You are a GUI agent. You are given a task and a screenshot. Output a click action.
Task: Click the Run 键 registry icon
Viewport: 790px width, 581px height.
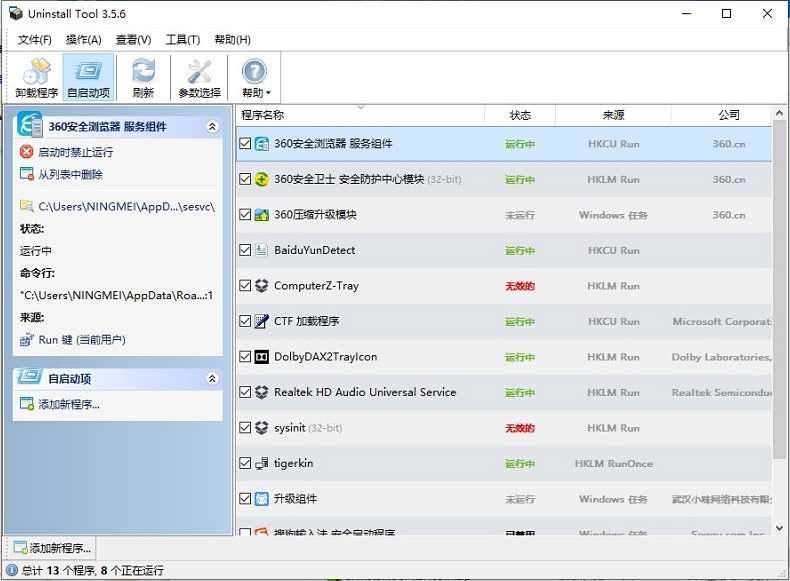(x=26, y=340)
